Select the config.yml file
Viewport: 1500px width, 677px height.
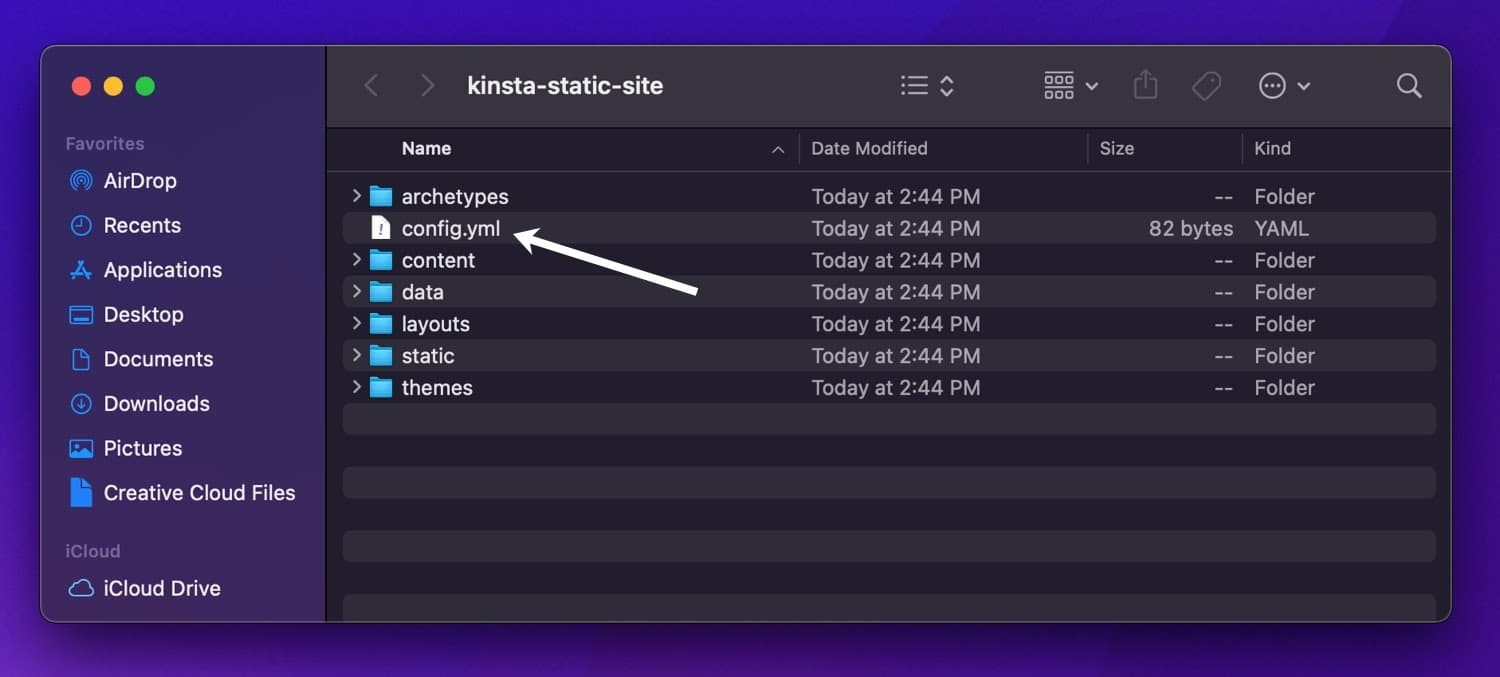[x=450, y=228]
